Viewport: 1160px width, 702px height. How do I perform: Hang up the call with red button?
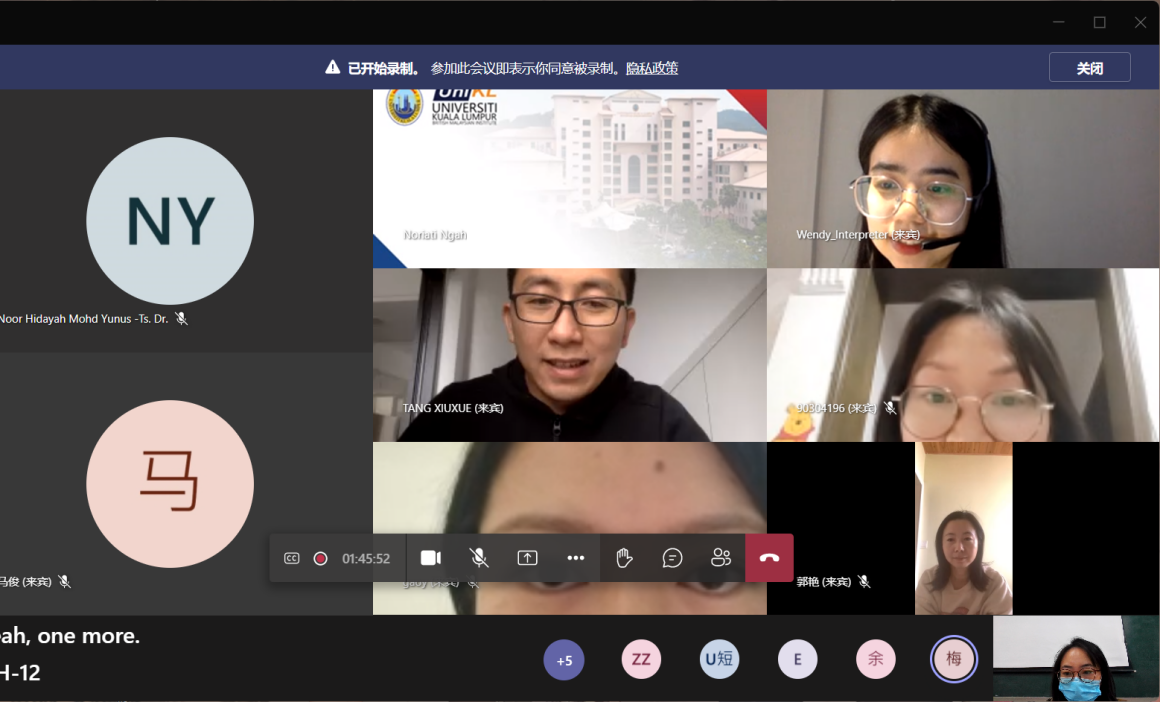point(769,558)
